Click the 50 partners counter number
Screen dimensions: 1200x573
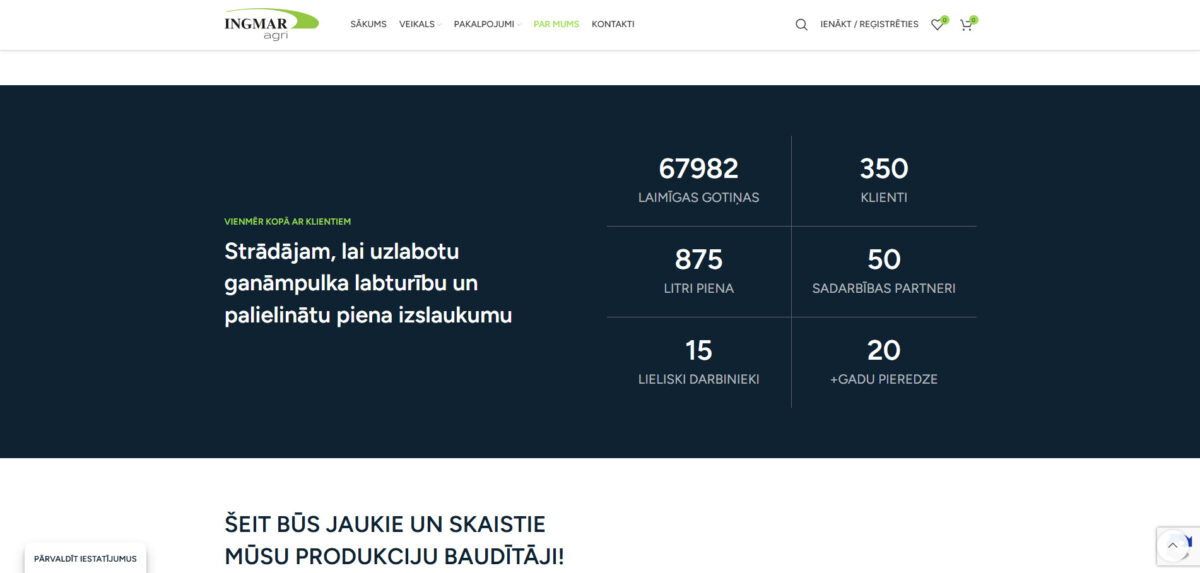tap(884, 259)
